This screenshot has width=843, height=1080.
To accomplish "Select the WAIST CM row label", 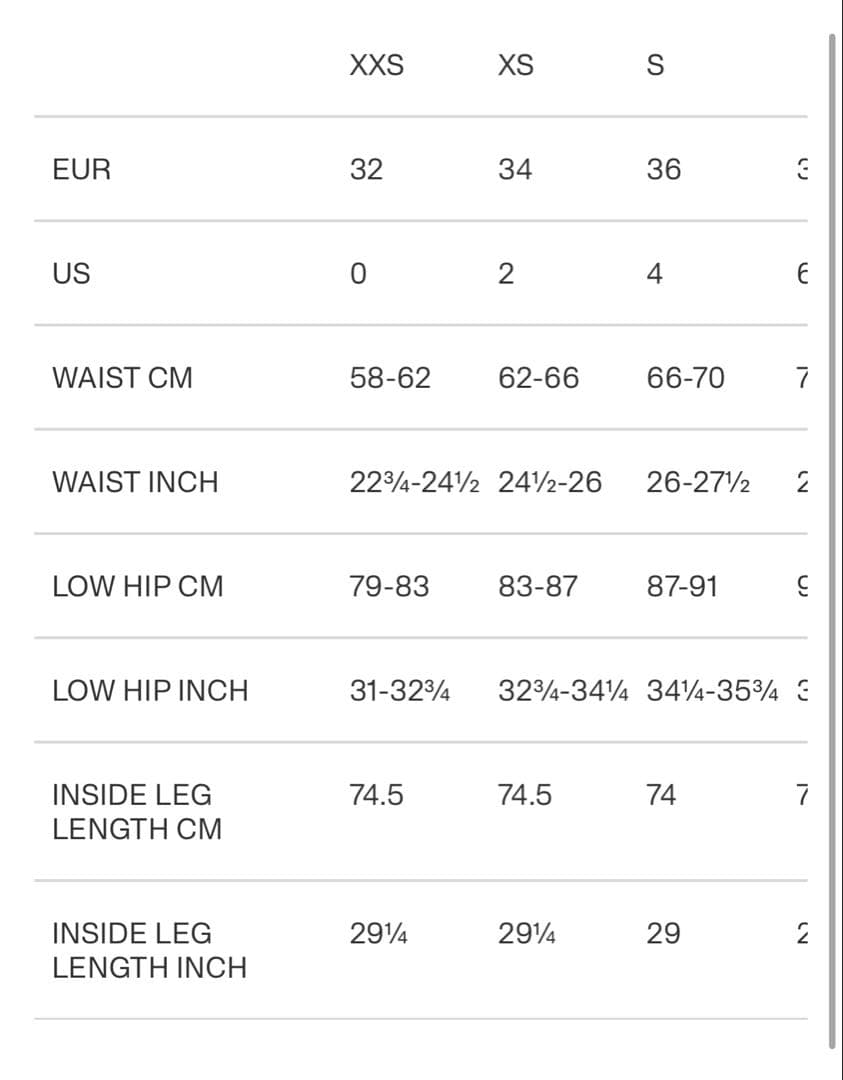I will pyautogui.click(x=122, y=378).
